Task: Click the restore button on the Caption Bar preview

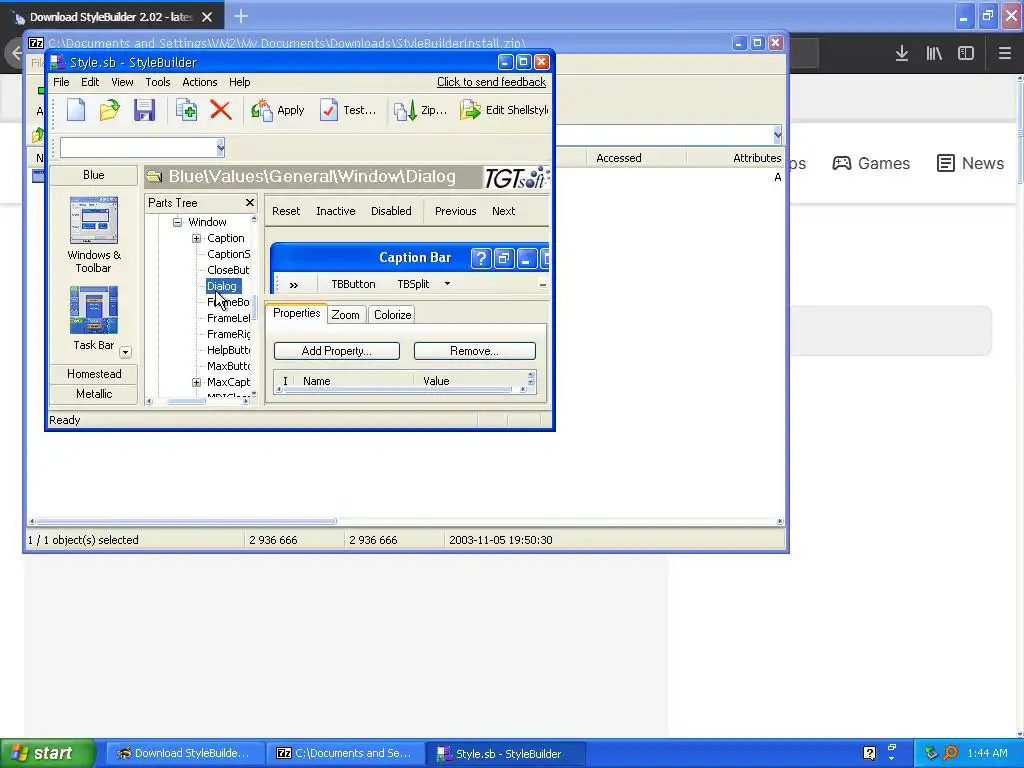Action: point(504,259)
